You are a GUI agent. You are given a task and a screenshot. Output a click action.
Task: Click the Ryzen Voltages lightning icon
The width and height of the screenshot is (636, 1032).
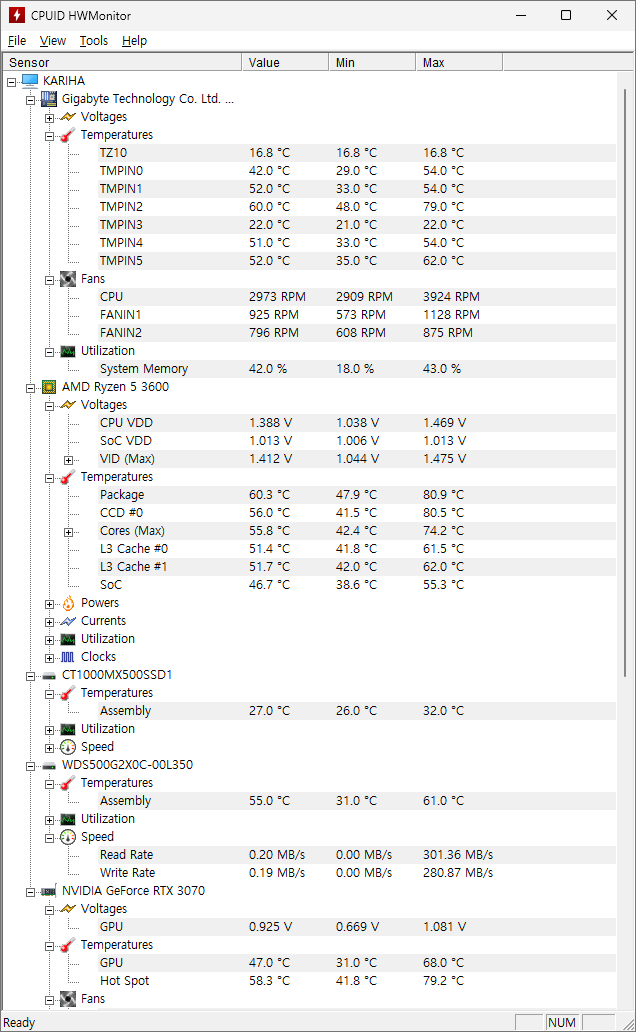[x=68, y=405]
